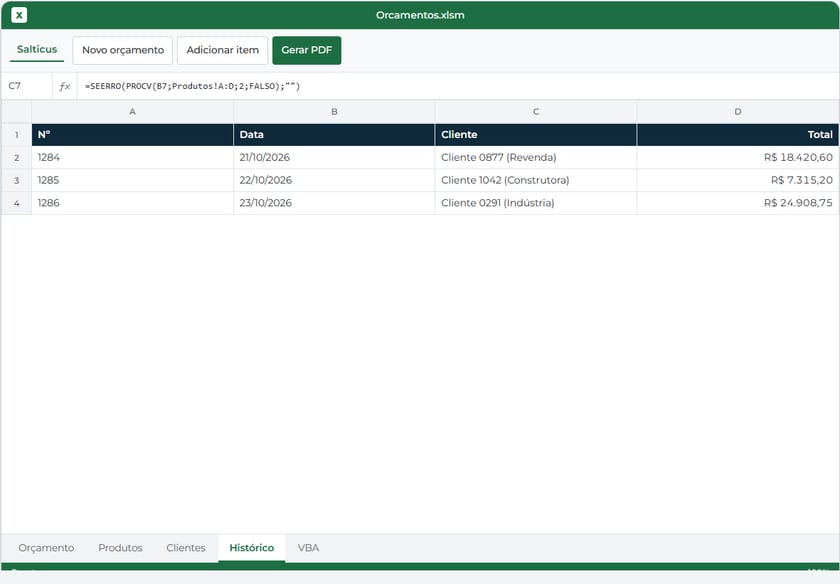Screen dimensions: 840x584
Task: Select column C header
Action: (x=536, y=111)
